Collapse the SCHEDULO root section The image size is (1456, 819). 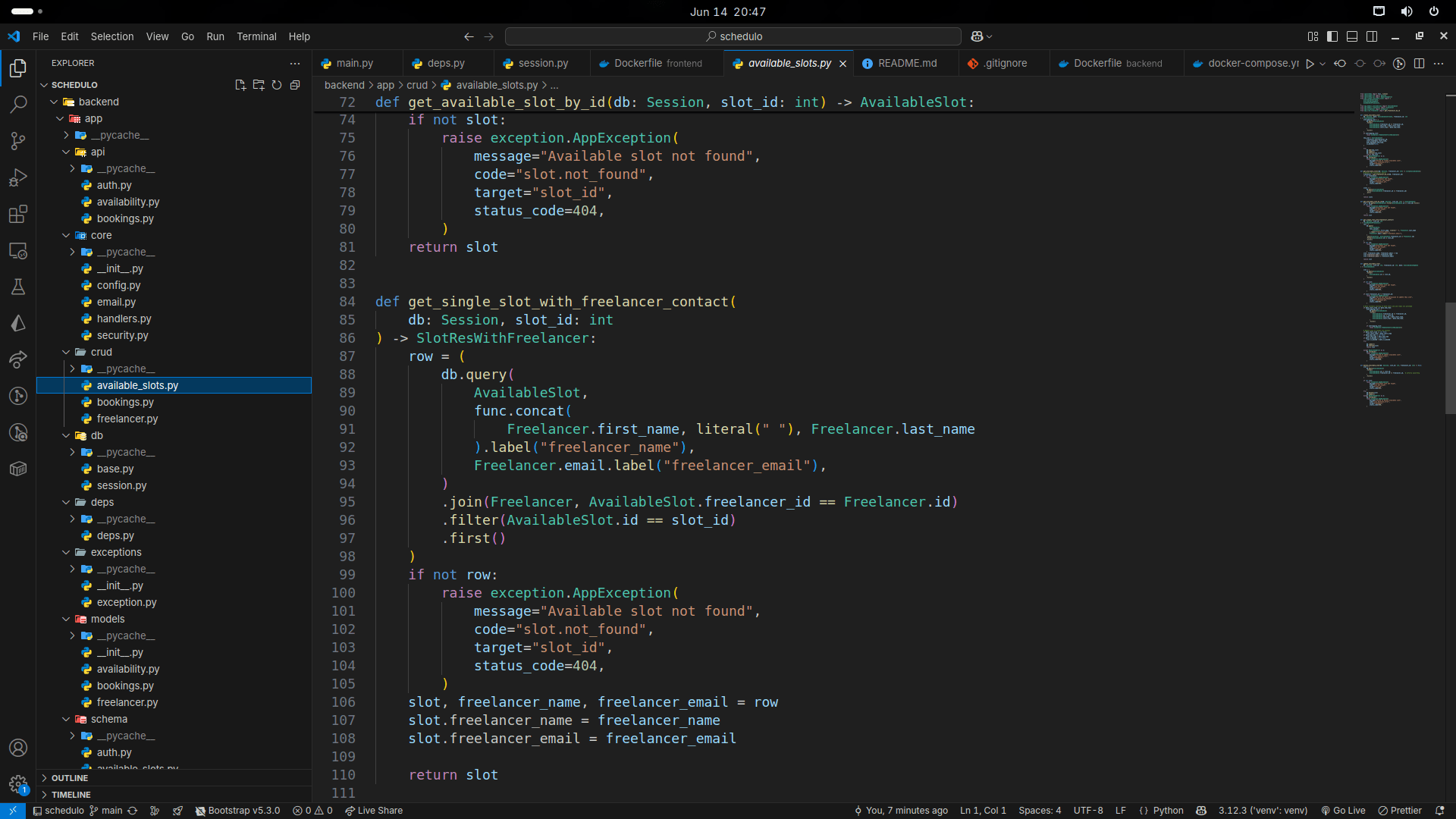click(x=74, y=85)
